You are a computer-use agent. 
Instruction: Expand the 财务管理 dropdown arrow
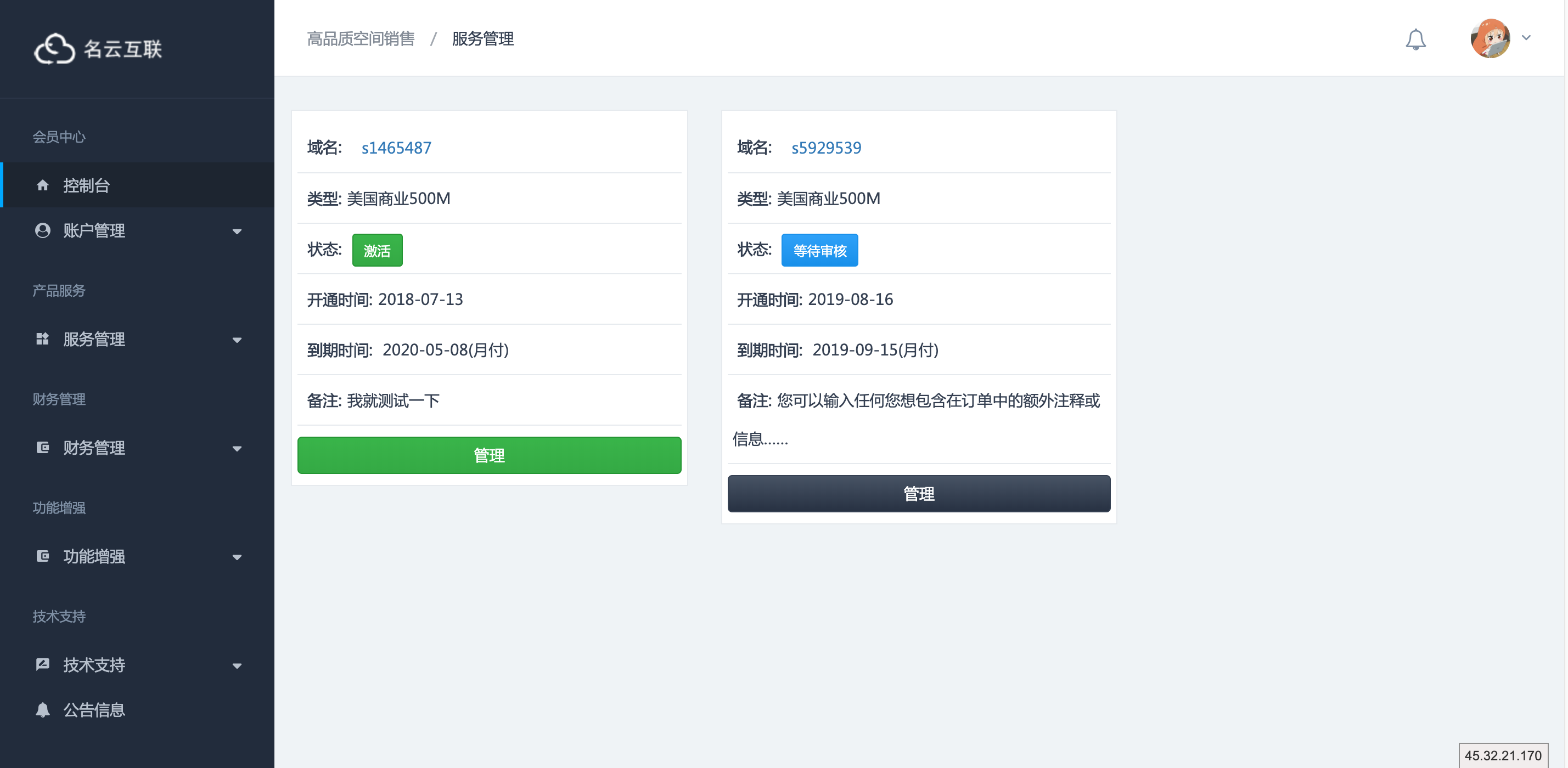pyautogui.click(x=237, y=449)
